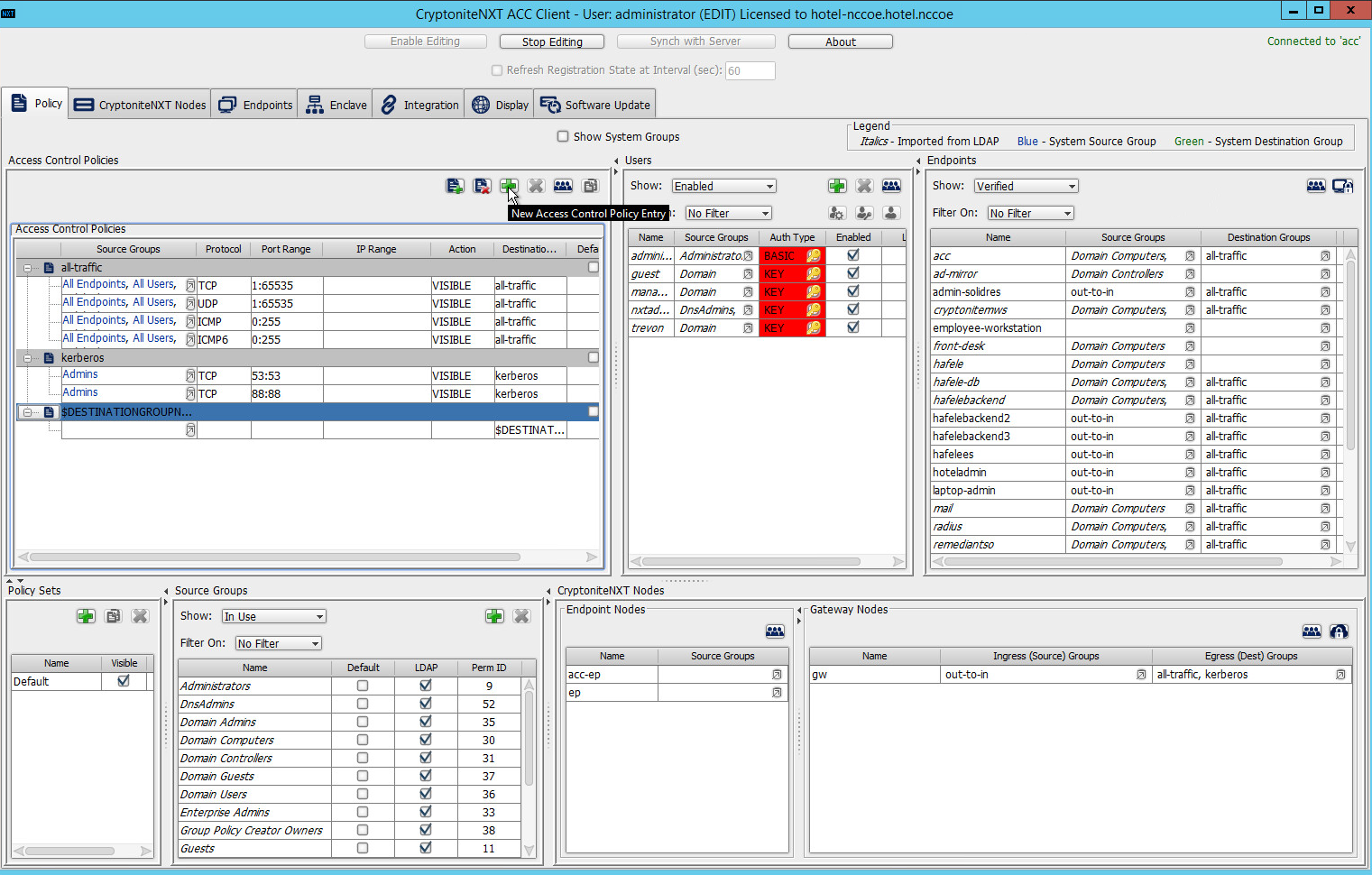The image size is (1372, 875).
Task: Click the user settings gear icon
Action: pos(837,213)
